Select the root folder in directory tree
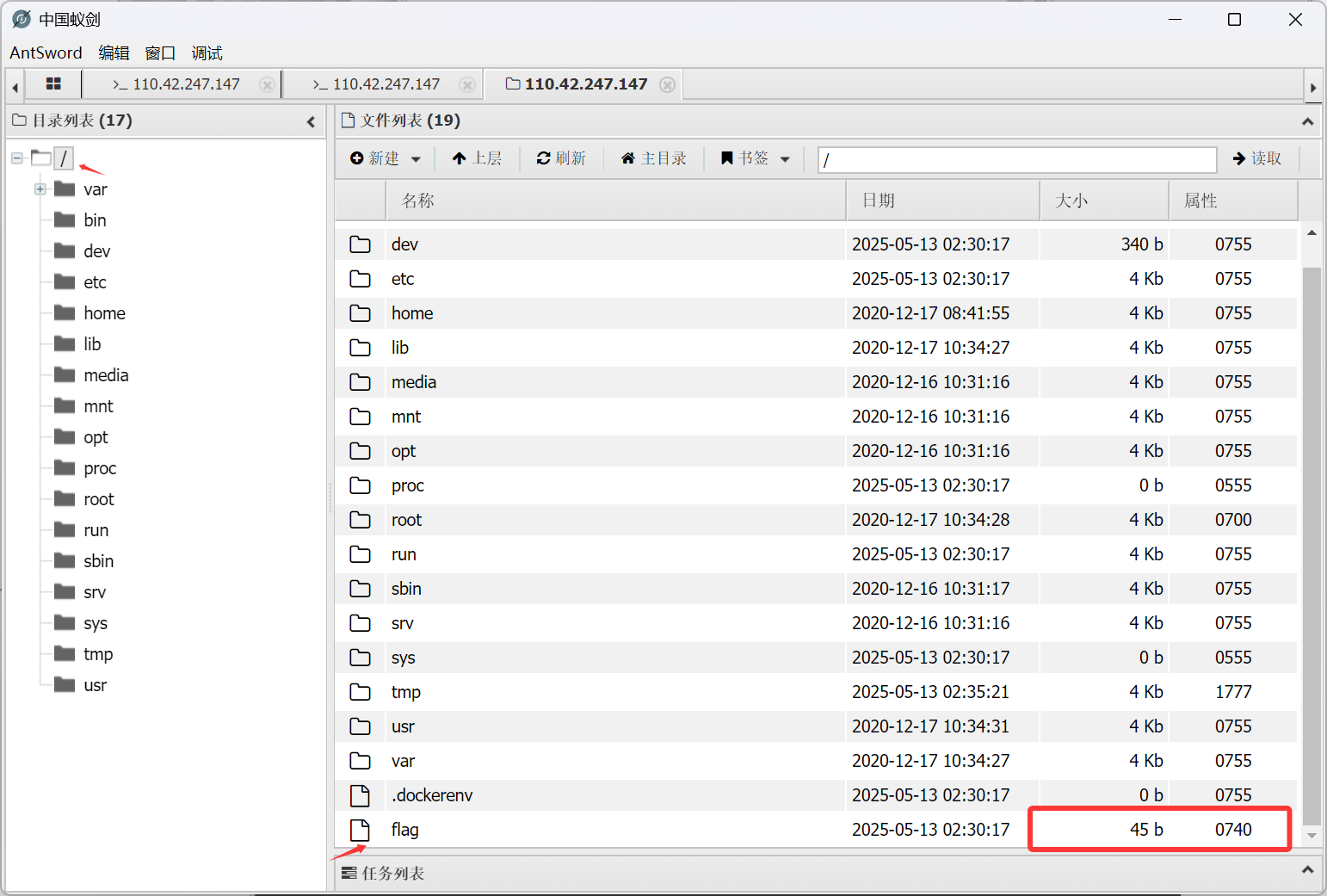The height and width of the screenshot is (896, 1327). (x=99, y=499)
